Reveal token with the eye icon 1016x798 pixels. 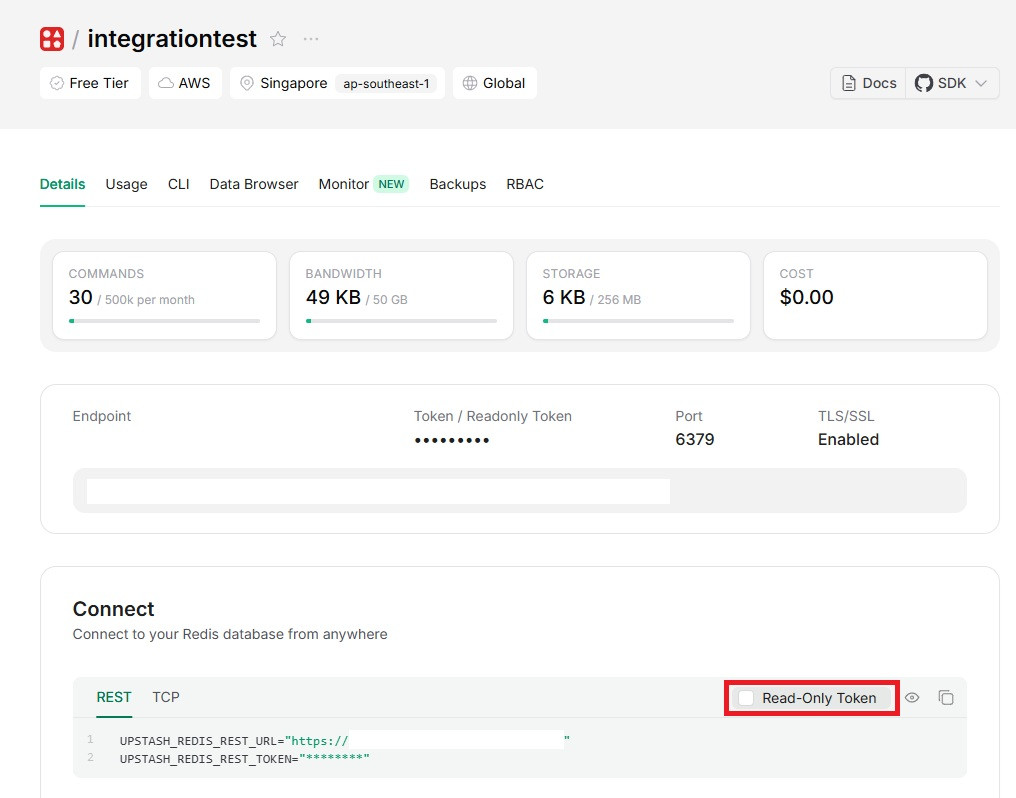coord(912,698)
